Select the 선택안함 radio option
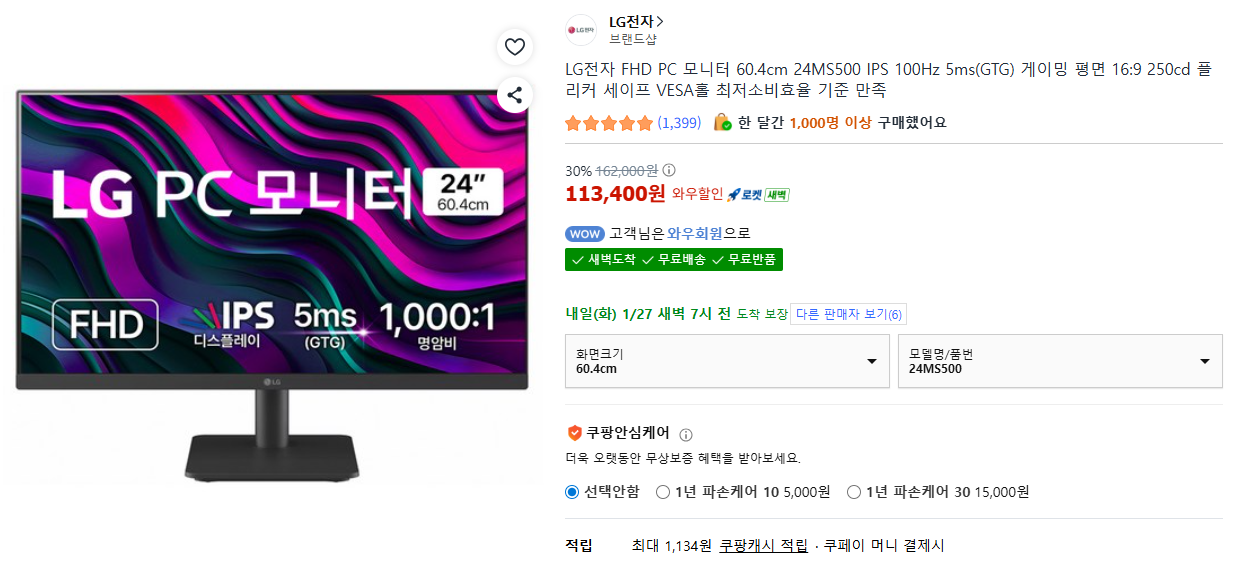1239x570 pixels. 572,492
